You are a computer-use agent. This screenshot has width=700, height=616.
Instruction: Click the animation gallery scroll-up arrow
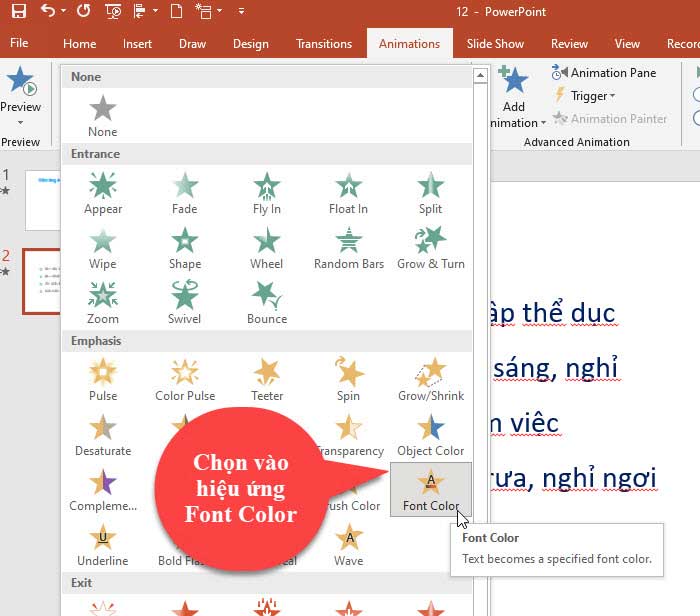tap(481, 75)
